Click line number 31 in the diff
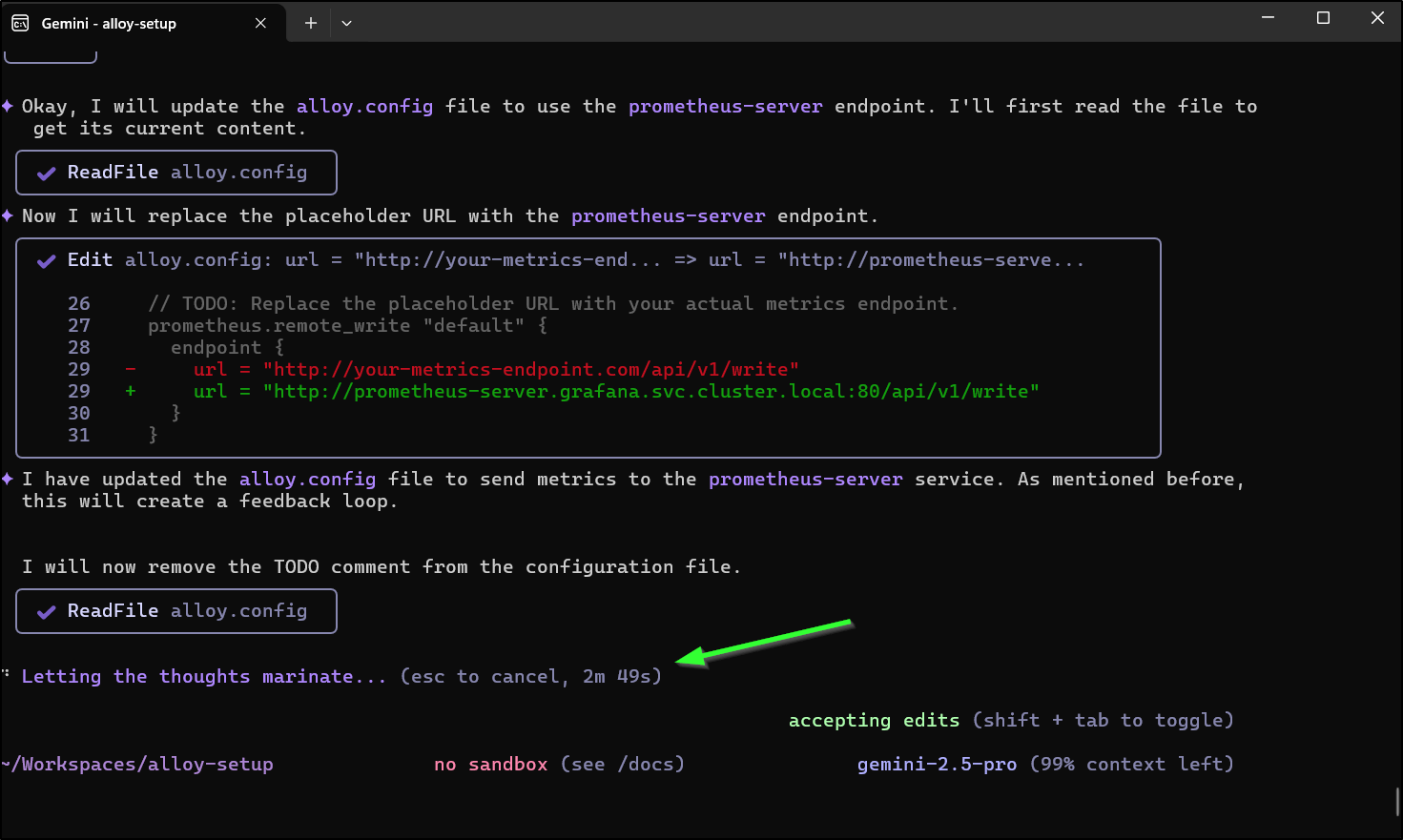 tap(79, 435)
